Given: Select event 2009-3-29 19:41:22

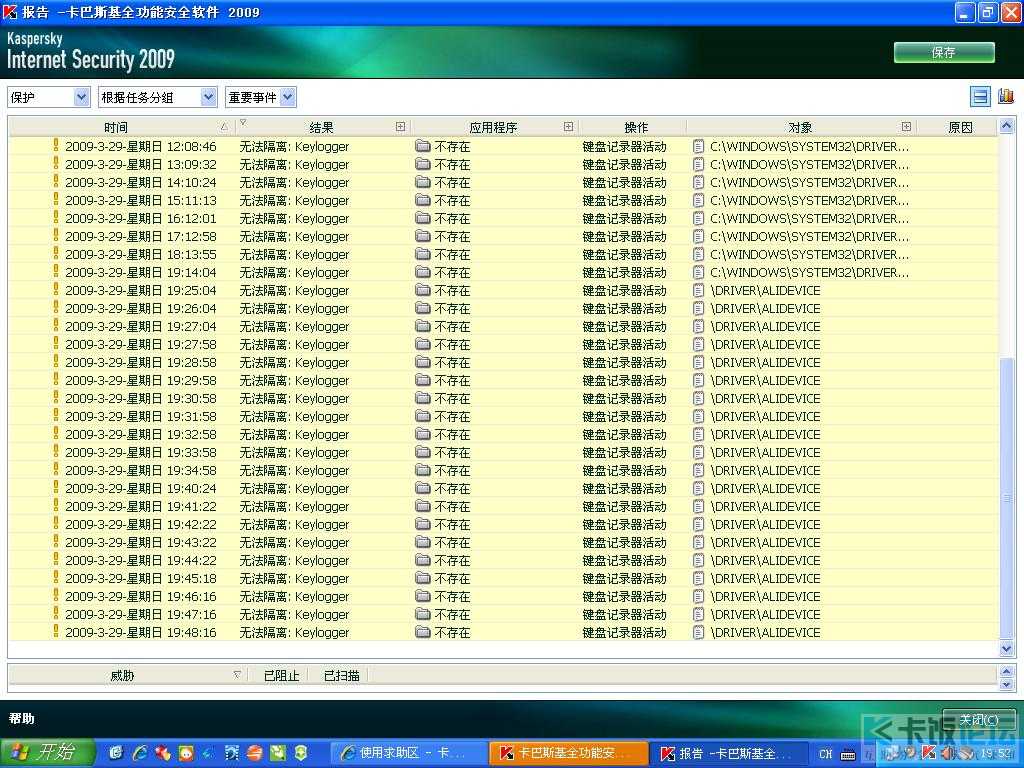Looking at the screenshot, I should tap(504, 506).
